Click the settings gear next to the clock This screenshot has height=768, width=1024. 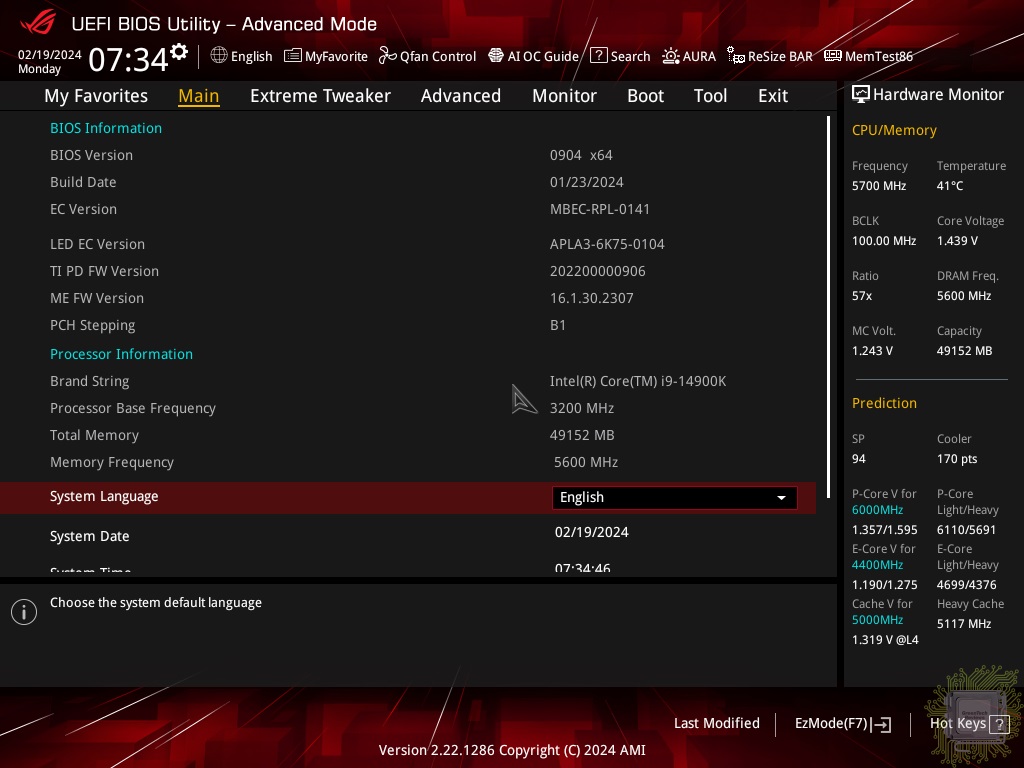[179, 52]
